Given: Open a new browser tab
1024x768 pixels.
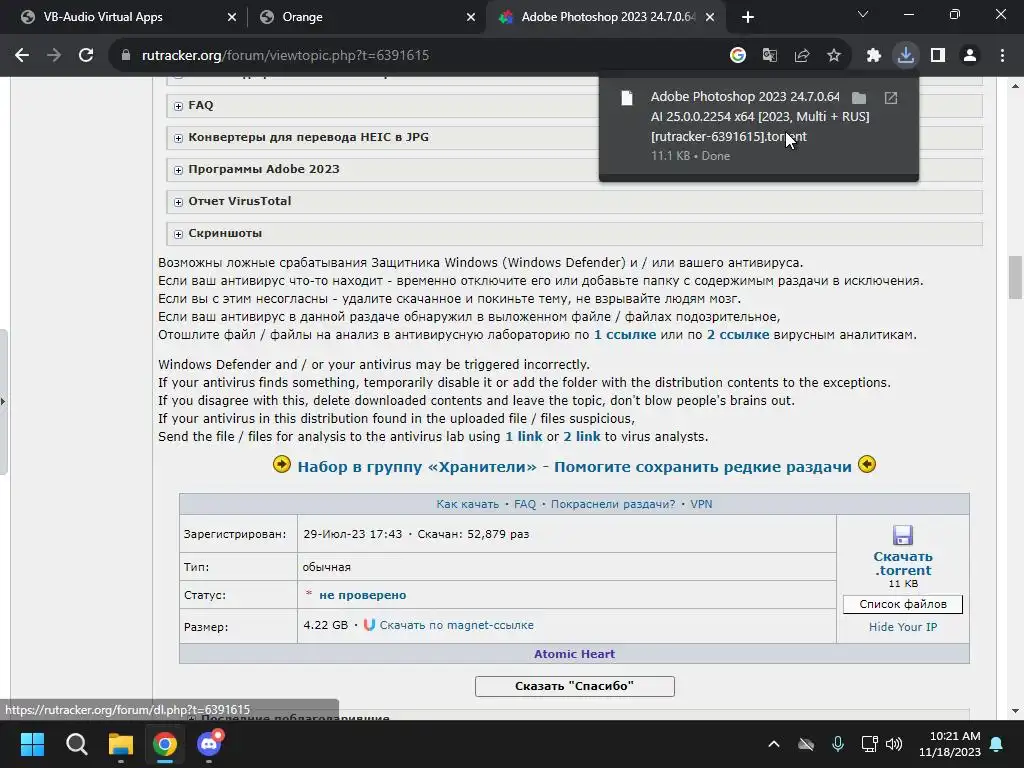Looking at the screenshot, I should pyautogui.click(x=748, y=17).
